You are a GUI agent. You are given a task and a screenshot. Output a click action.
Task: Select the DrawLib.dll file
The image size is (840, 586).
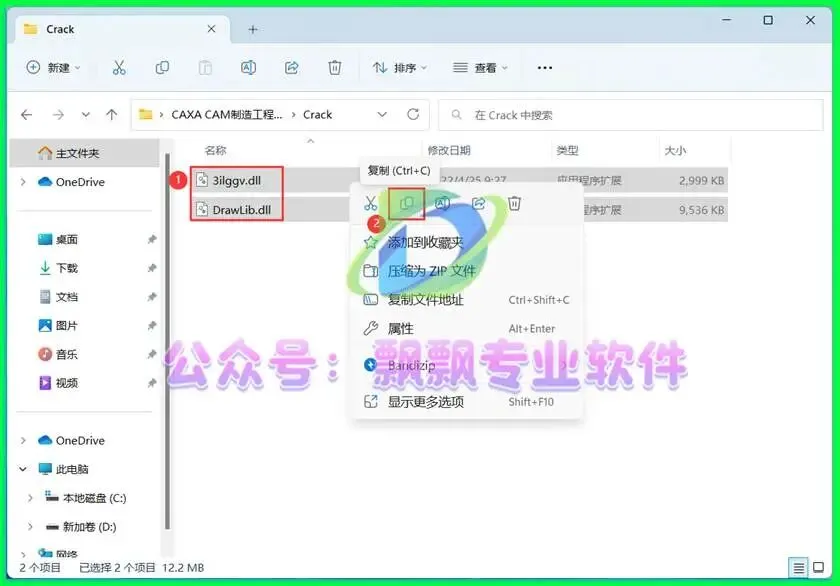tap(241, 209)
